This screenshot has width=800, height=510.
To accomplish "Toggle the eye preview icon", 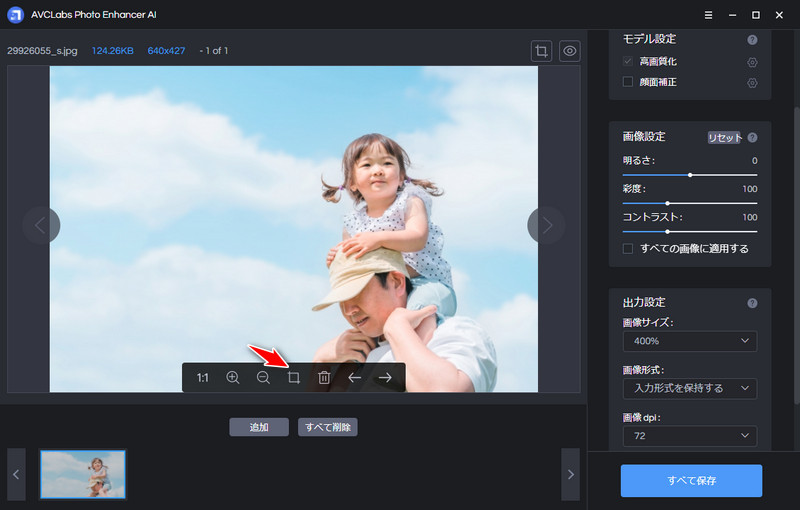I will 569,51.
